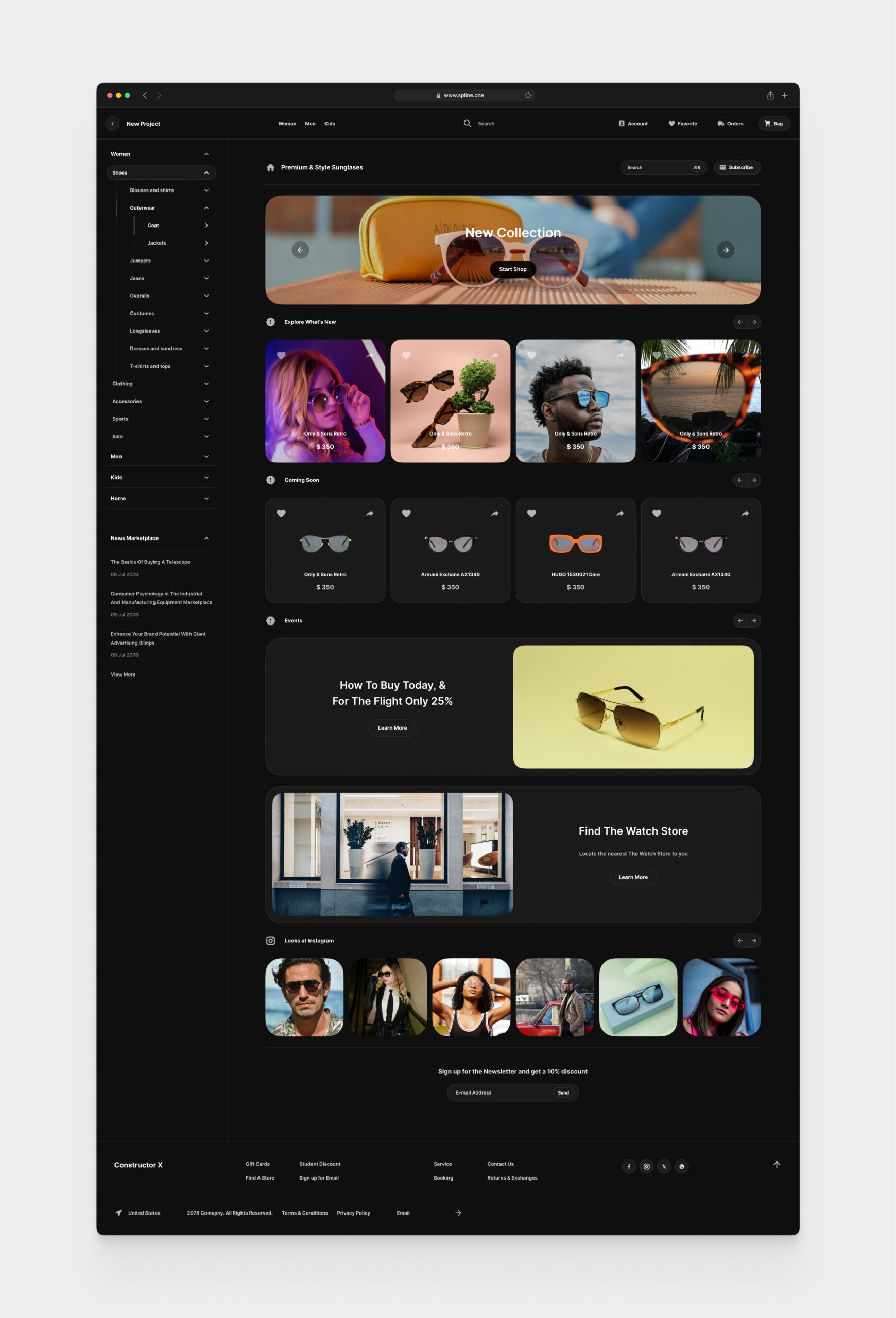Go to next banner slide arrow

tap(726, 250)
